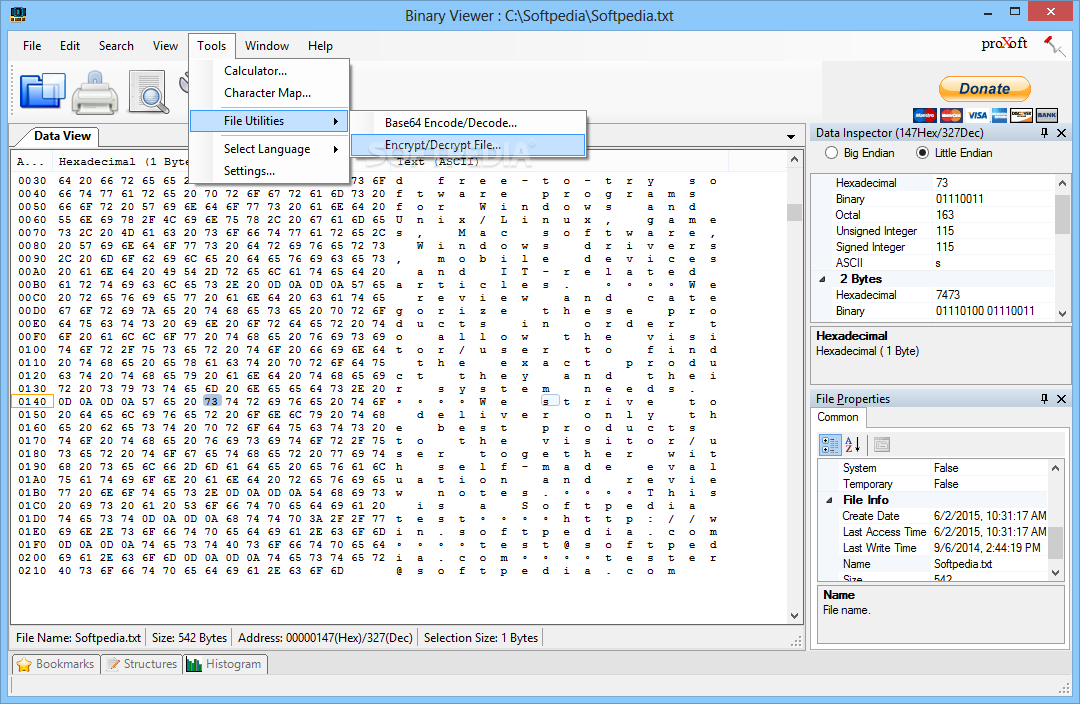Screen dimensions: 1080x704
Task: Open the Help menu
Action: click(320, 45)
